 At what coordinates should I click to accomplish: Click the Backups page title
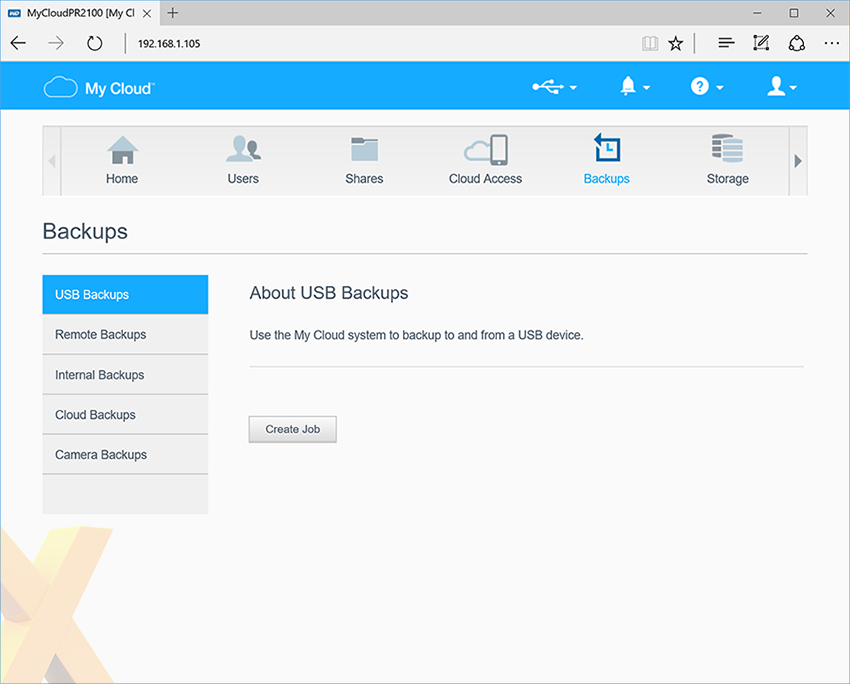pos(85,231)
